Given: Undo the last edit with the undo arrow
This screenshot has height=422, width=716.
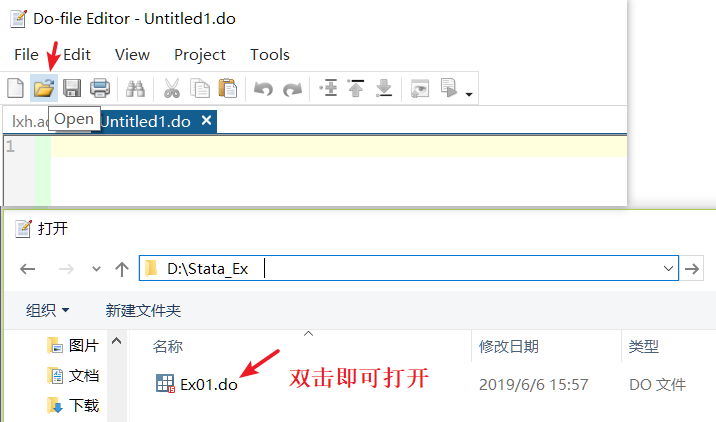Looking at the screenshot, I should [263, 89].
